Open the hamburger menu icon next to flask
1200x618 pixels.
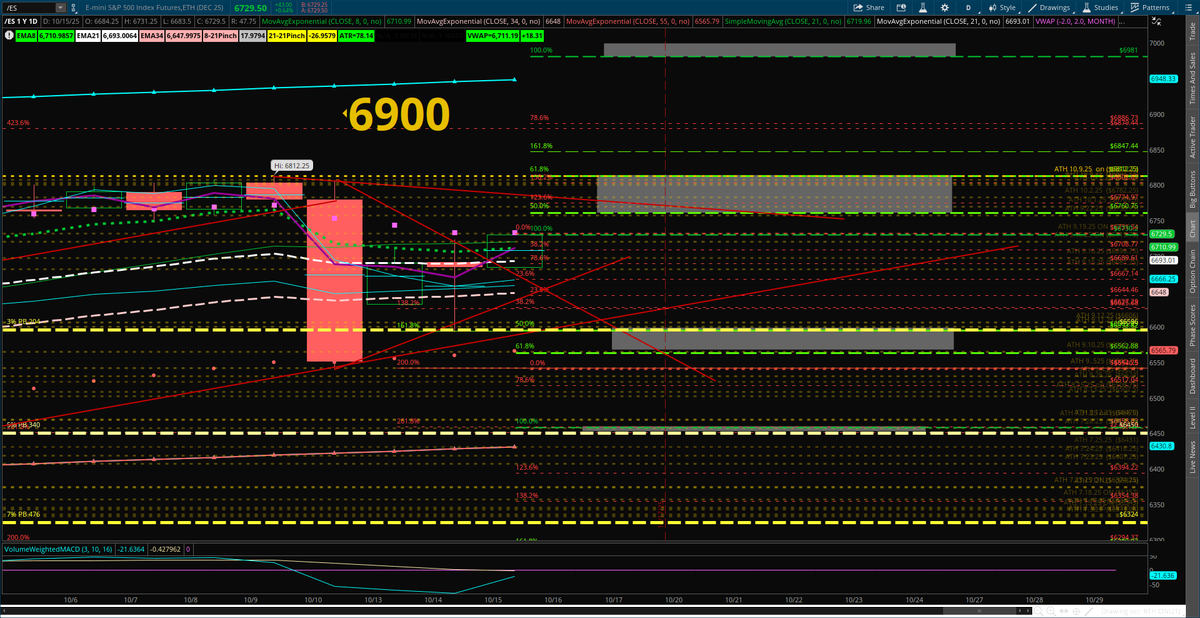[x=1188, y=7]
